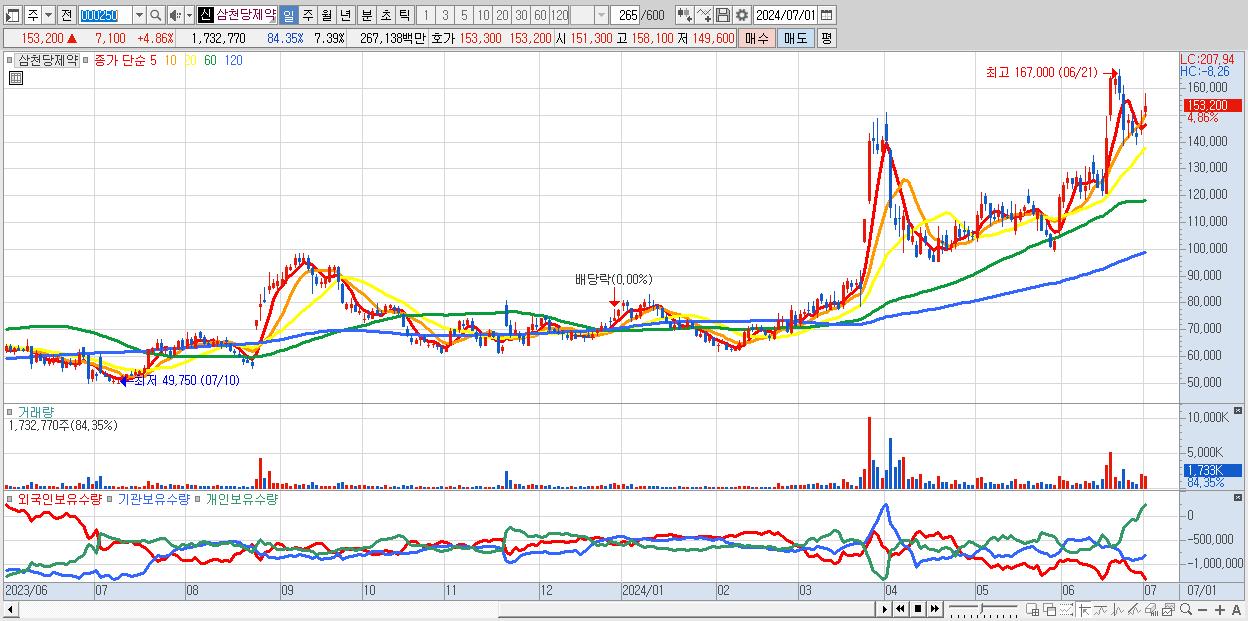Click the crosshair cursor tool icon
1248x621 pixels.
[x=1083, y=609]
